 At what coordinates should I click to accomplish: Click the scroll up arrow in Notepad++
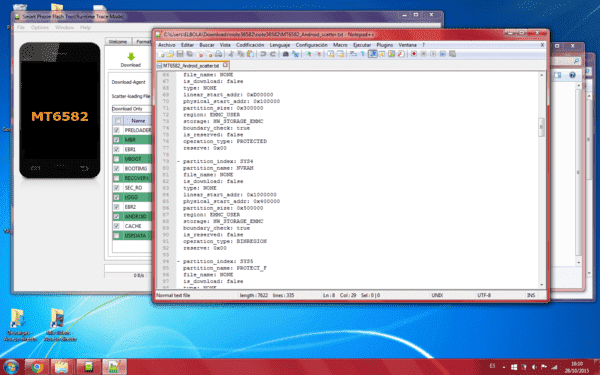(x=541, y=75)
